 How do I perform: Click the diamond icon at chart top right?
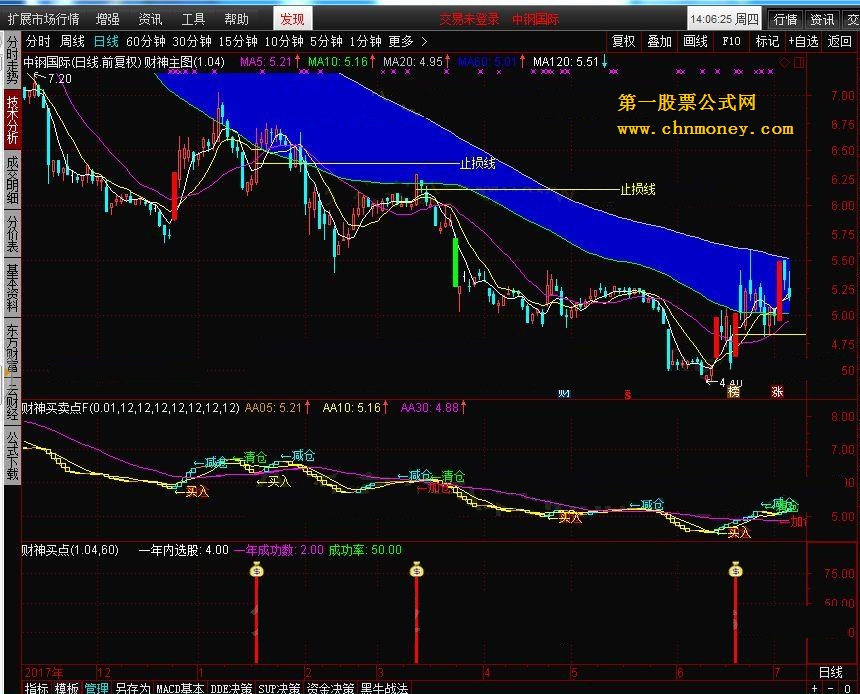point(784,63)
